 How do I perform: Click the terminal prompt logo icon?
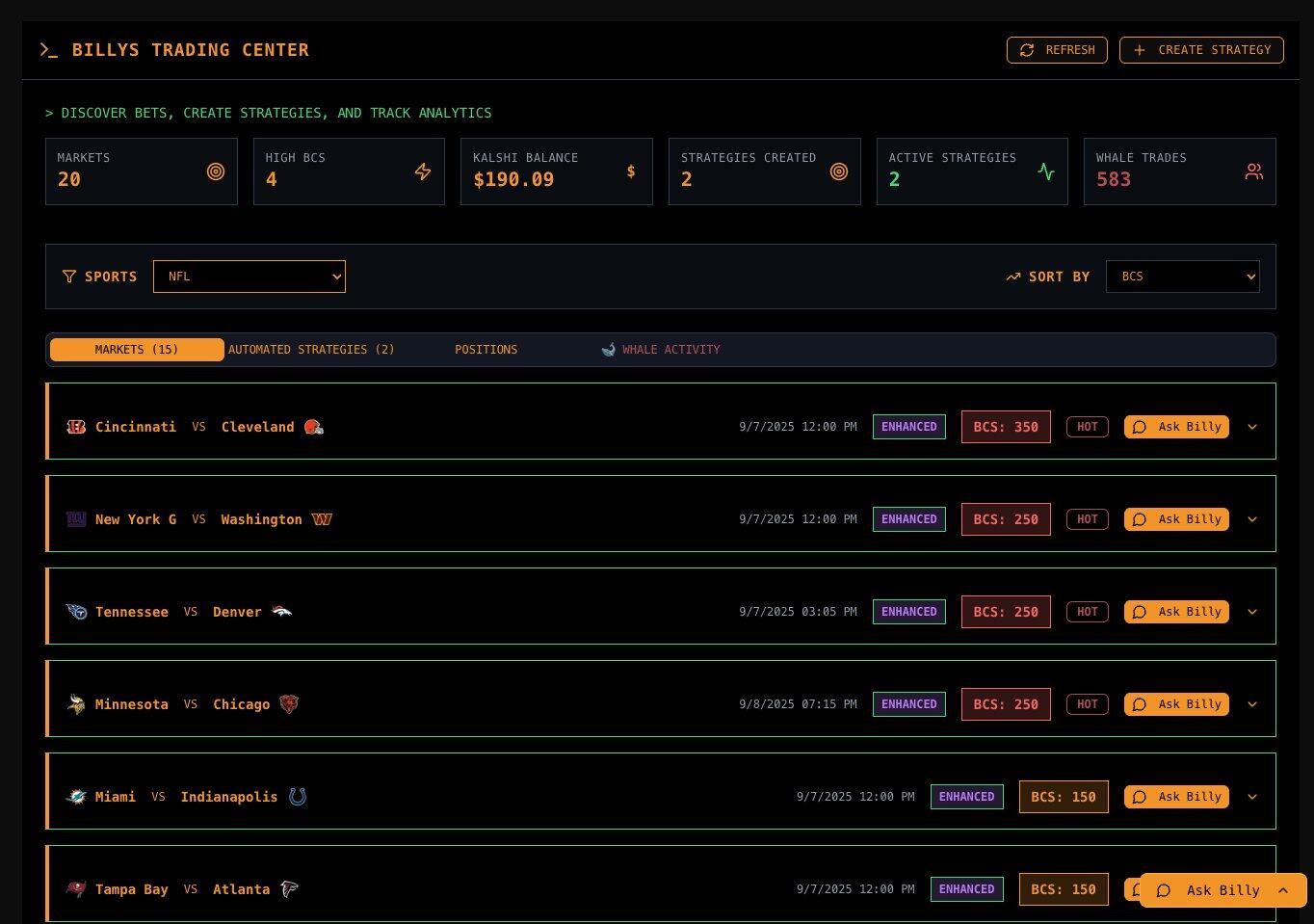pos(49,50)
